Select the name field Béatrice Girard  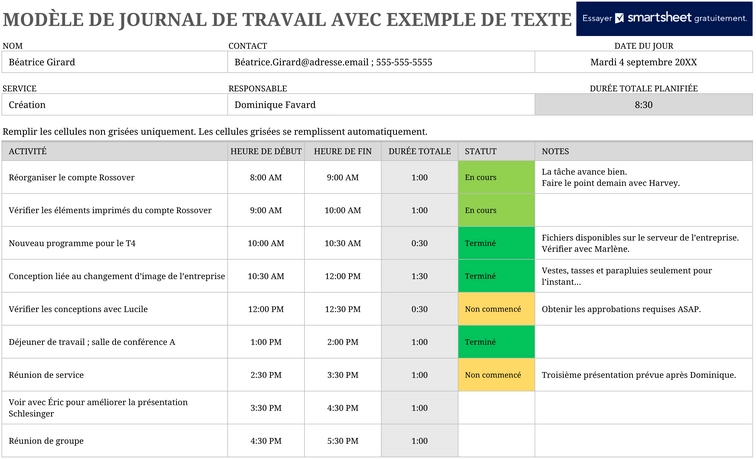114,62
